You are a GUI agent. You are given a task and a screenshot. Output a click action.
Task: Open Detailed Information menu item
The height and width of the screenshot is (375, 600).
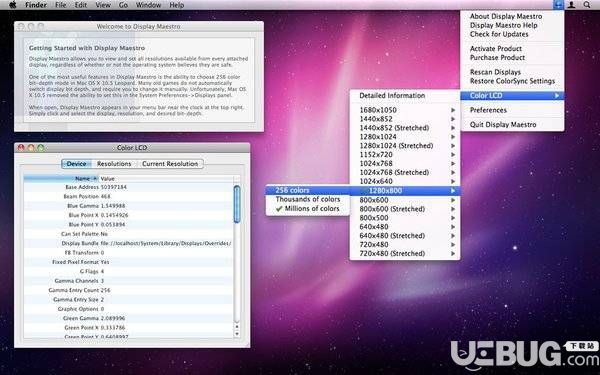[405, 96]
